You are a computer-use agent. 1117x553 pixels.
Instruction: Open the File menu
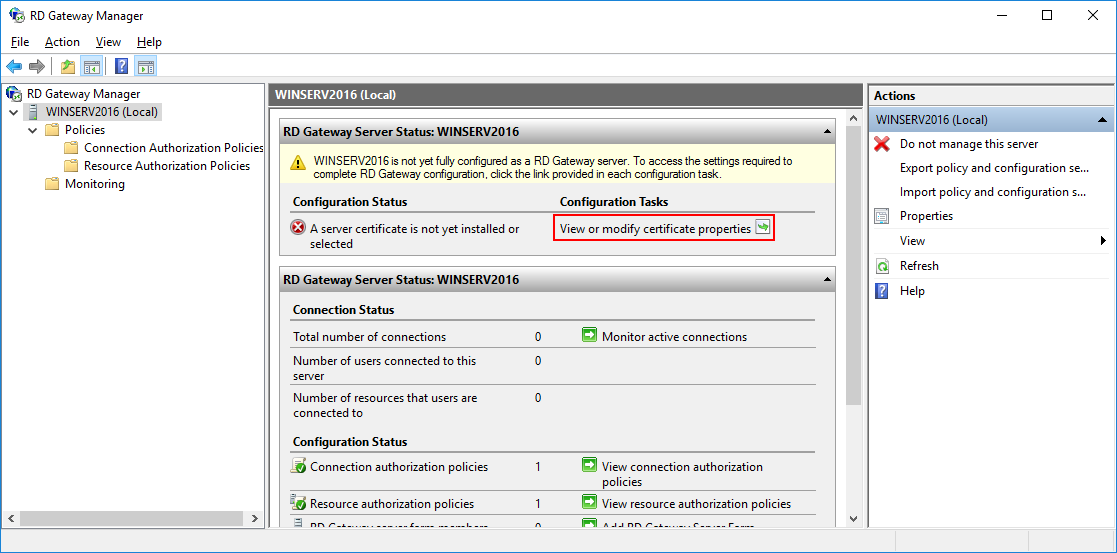point(20,42)
